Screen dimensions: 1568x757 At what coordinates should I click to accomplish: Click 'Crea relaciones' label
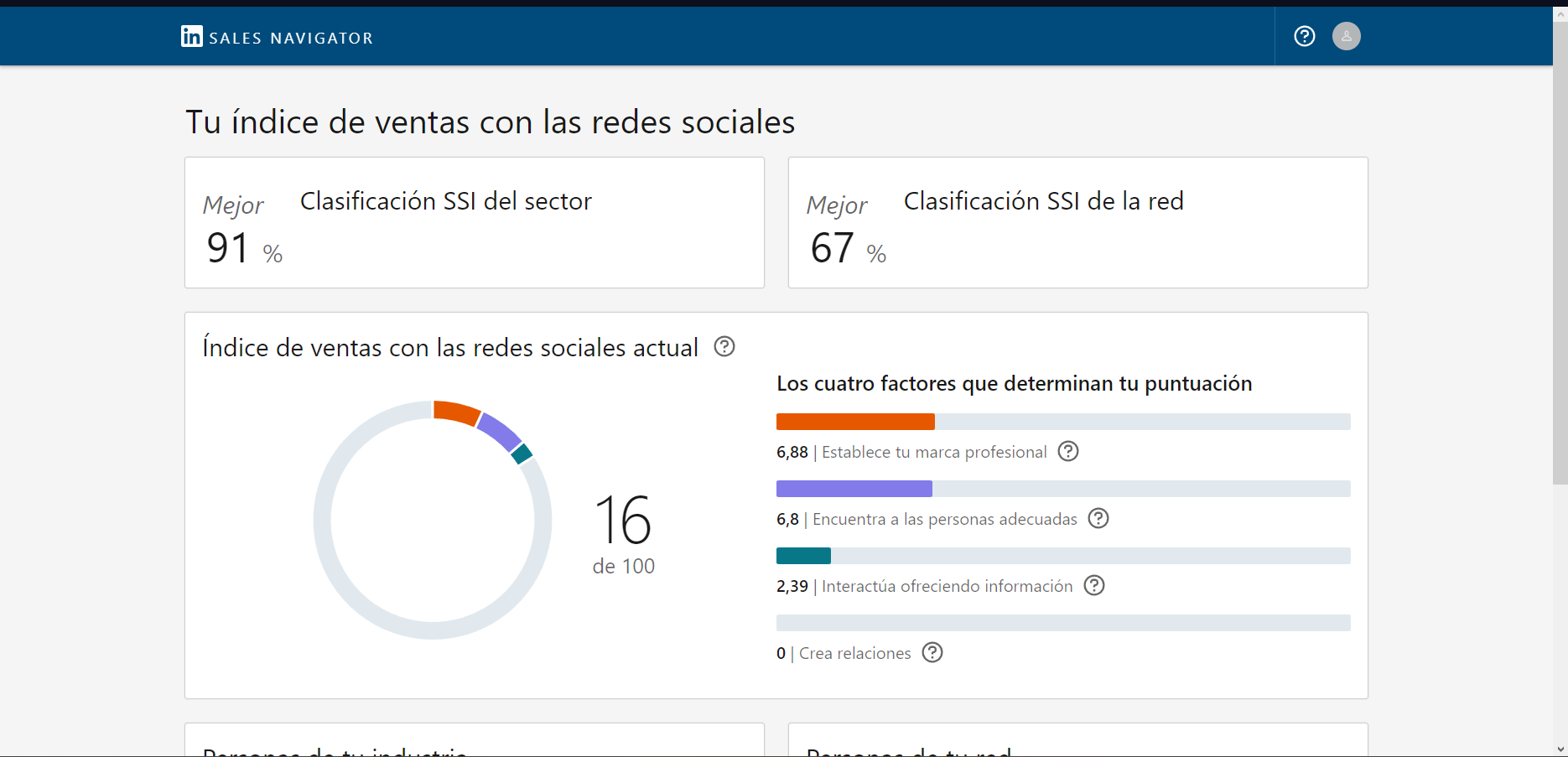point(855,653)
